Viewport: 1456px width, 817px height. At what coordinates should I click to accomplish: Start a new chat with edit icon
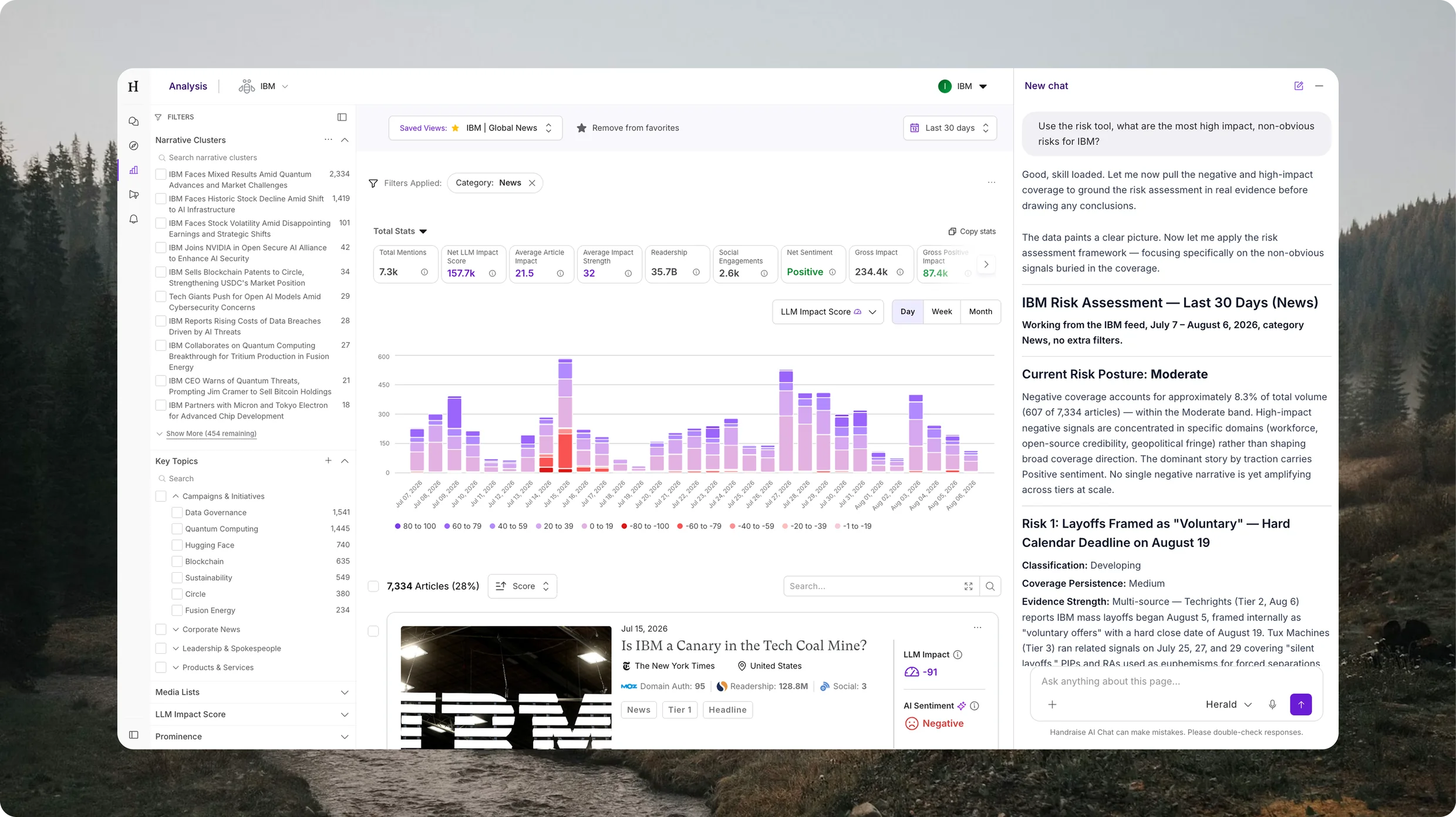pos(1299,86)
